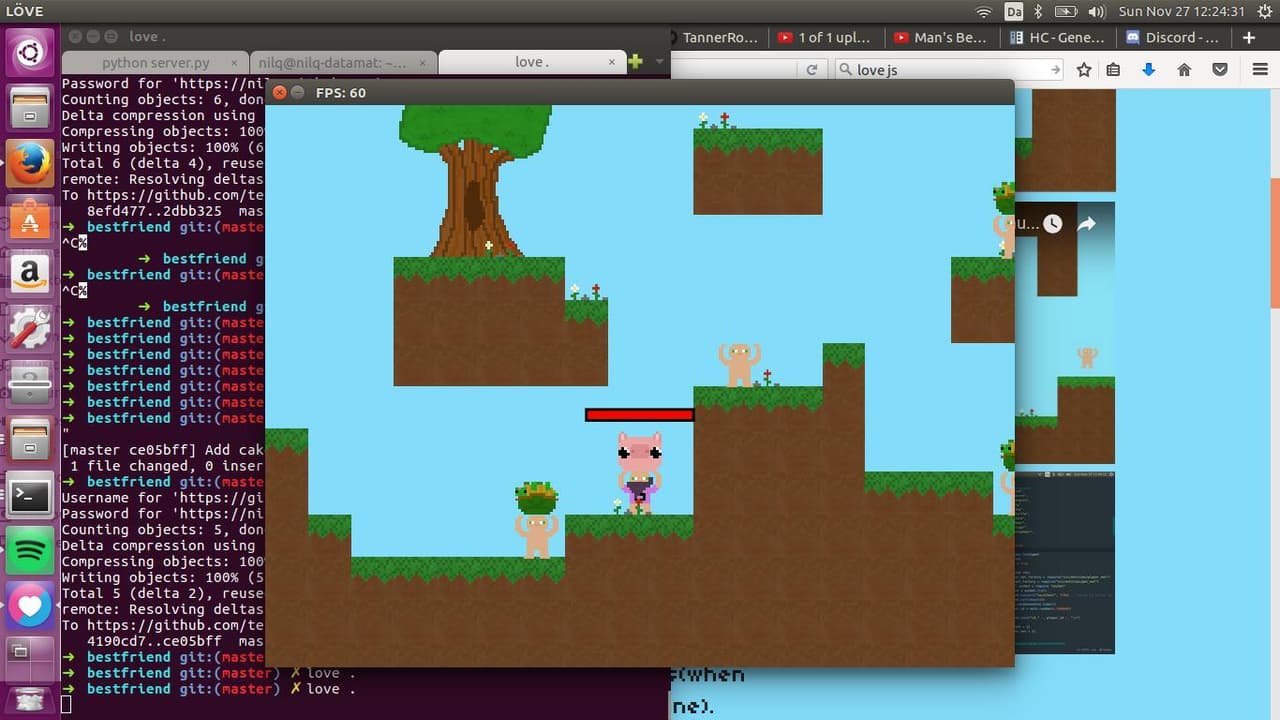
Task: Open the Wi-Fi network indicator
Action: (x=984, y=11)
